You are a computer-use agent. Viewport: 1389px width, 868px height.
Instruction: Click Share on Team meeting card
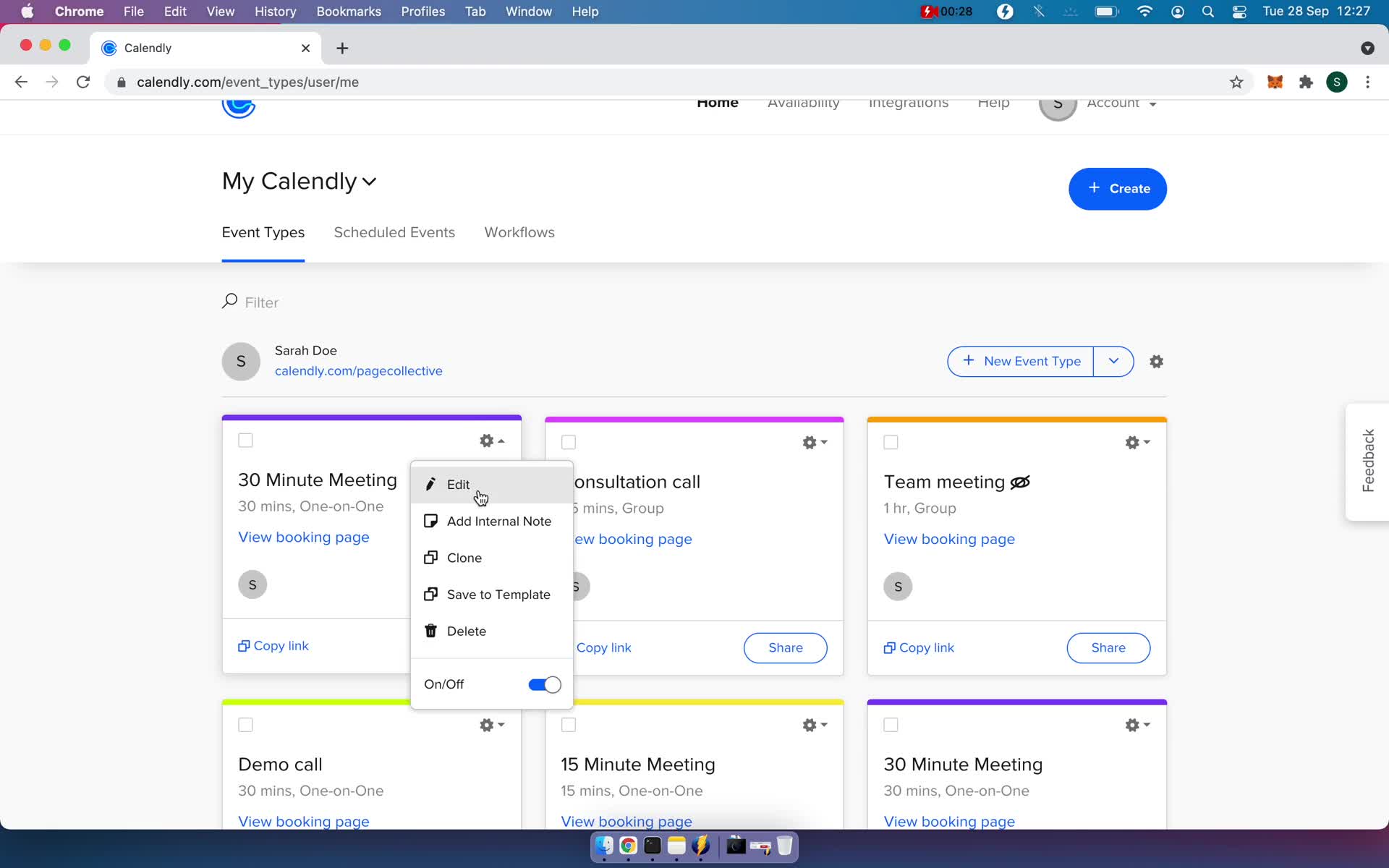1108,647
